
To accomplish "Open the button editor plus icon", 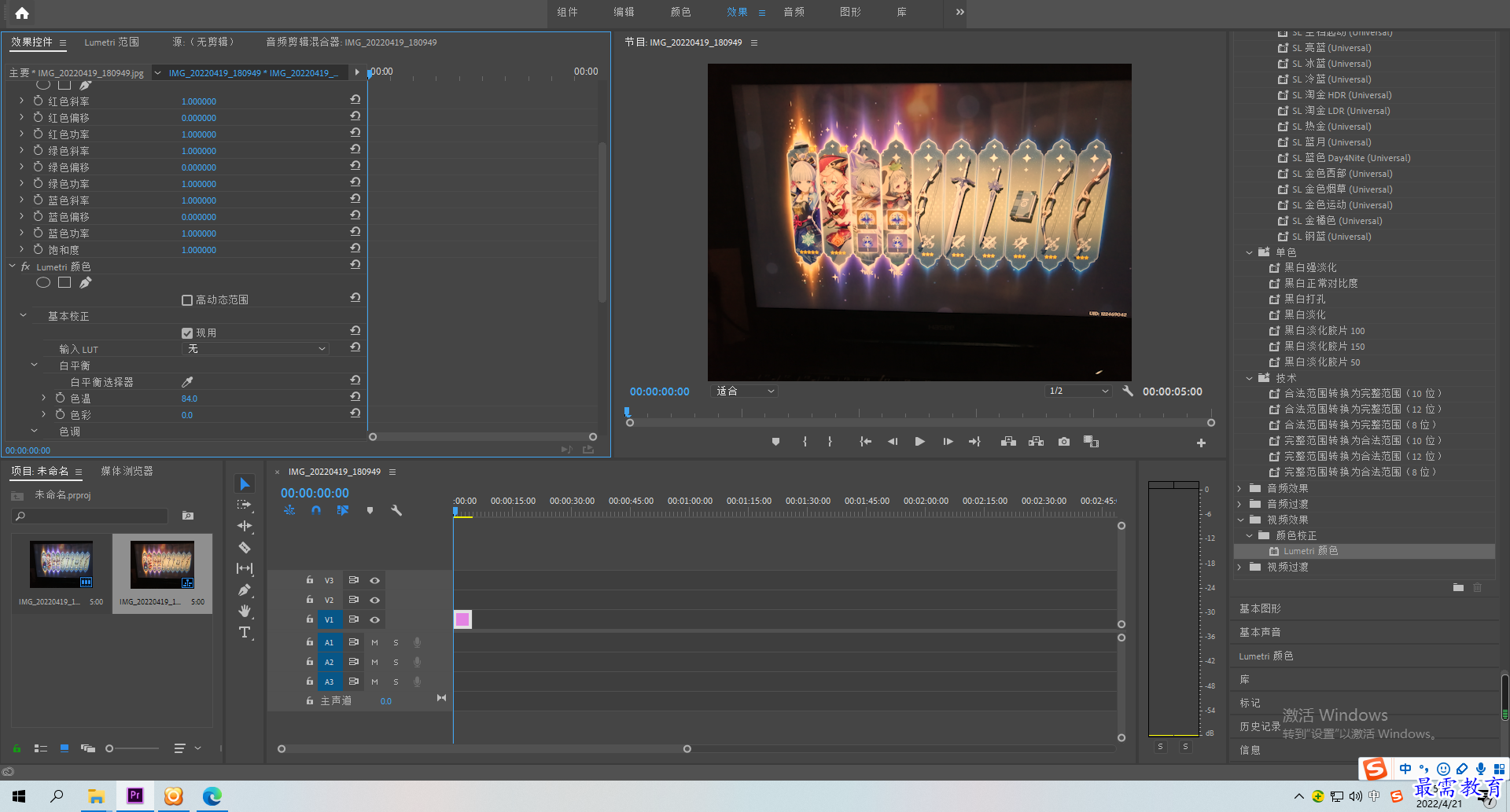I will pos(1201,443).
